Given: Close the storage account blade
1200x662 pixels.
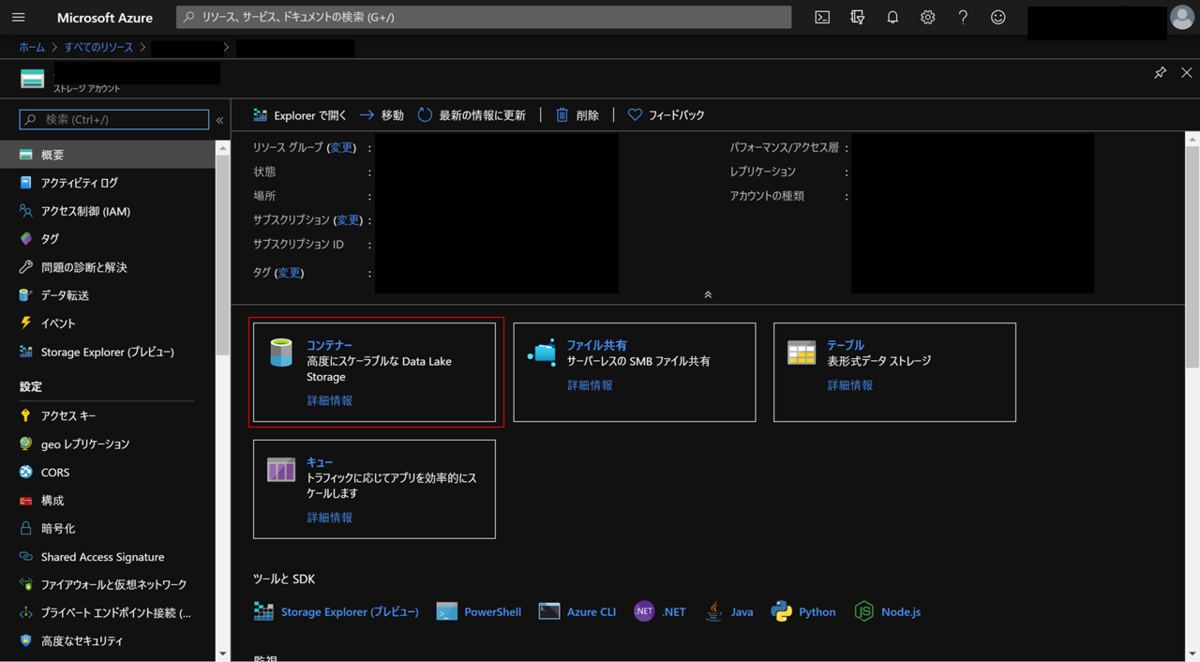Looking at the screenshot, I should click(1186, 73).
